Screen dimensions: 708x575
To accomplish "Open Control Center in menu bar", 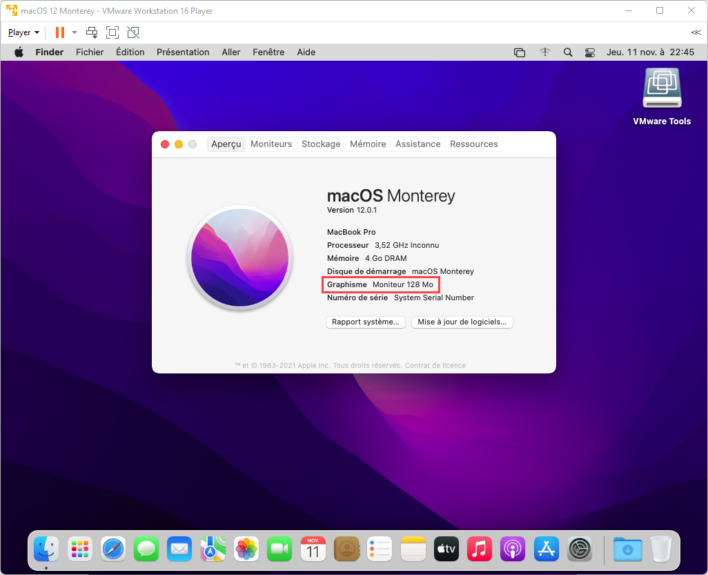I will pyautogui.click(x=590, y=52).
